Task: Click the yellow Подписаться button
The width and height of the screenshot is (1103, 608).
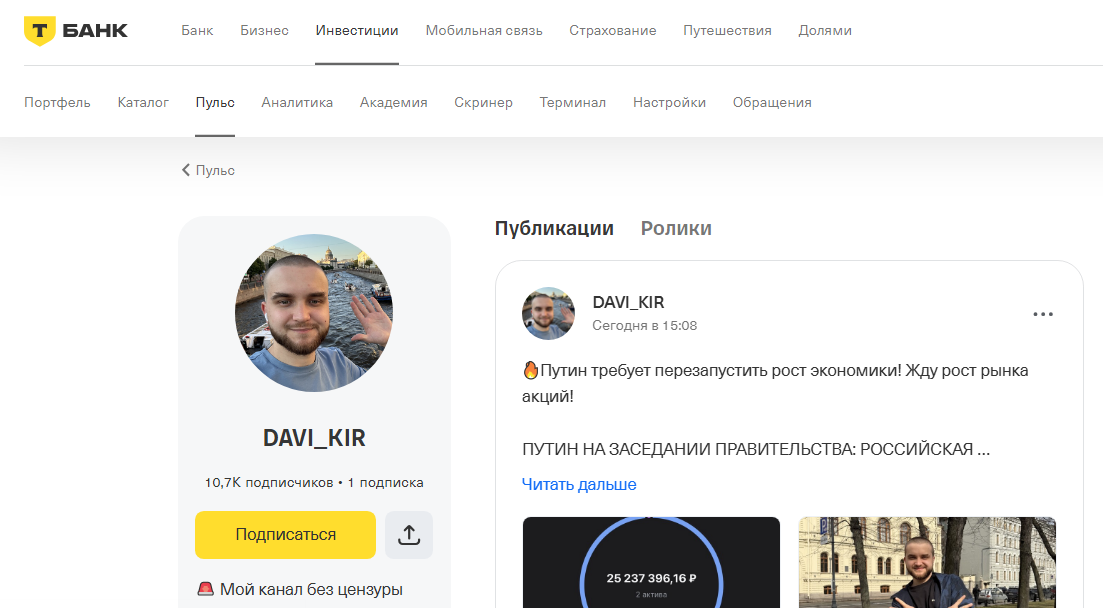Action: [286, 535]
